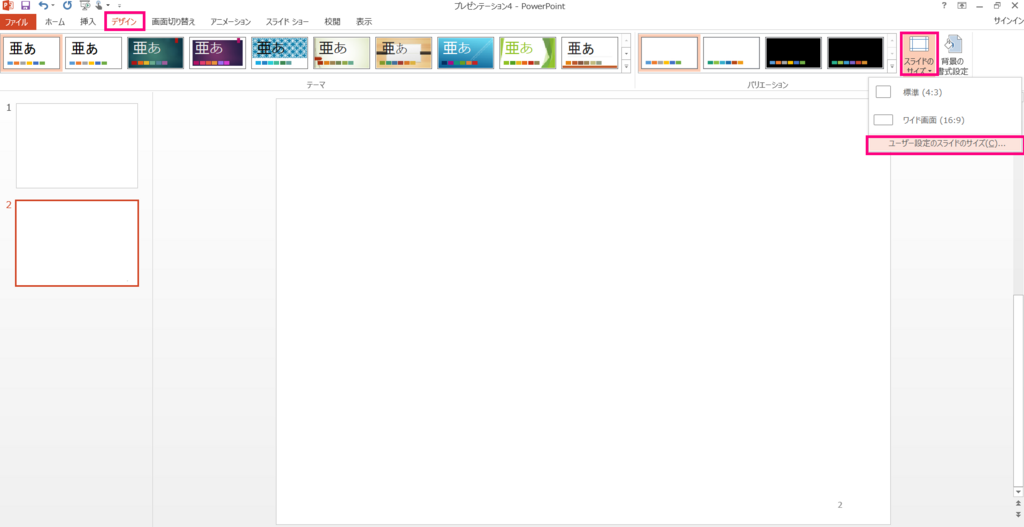Switch to the 挿入 tab
Screen dimensions: 1024x527
pos(88,22)
